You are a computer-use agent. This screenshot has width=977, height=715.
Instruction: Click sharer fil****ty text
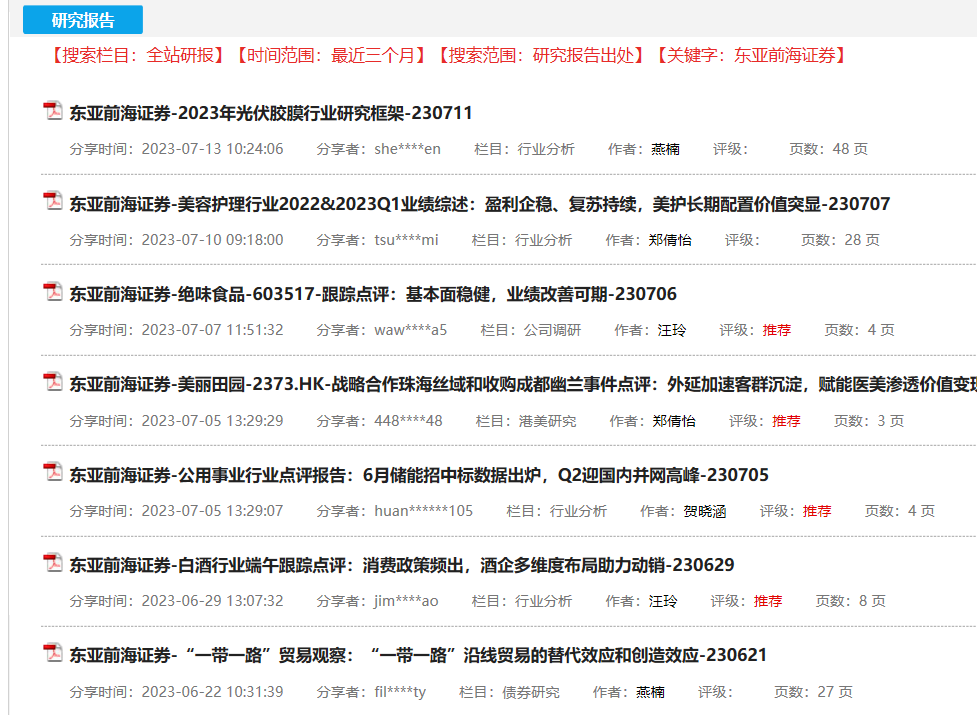tap(400, 693)
